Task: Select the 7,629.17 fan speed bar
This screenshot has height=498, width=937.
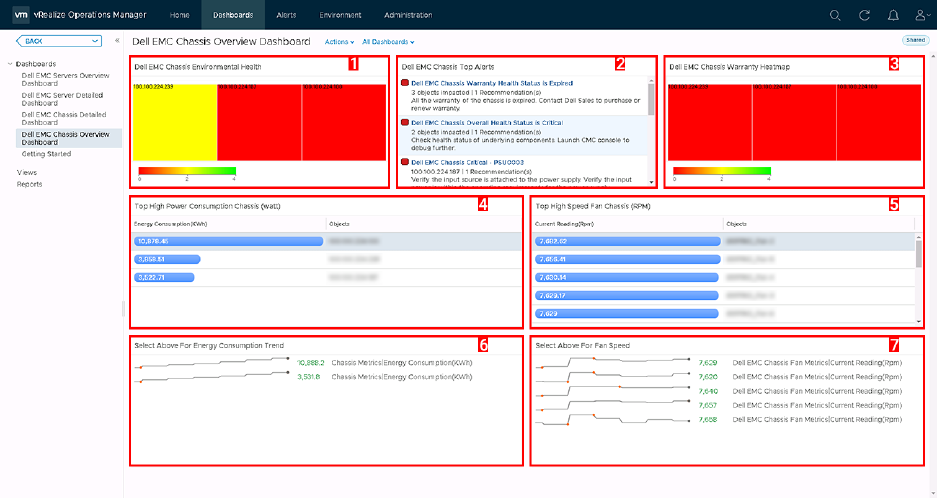Action: 627,295
